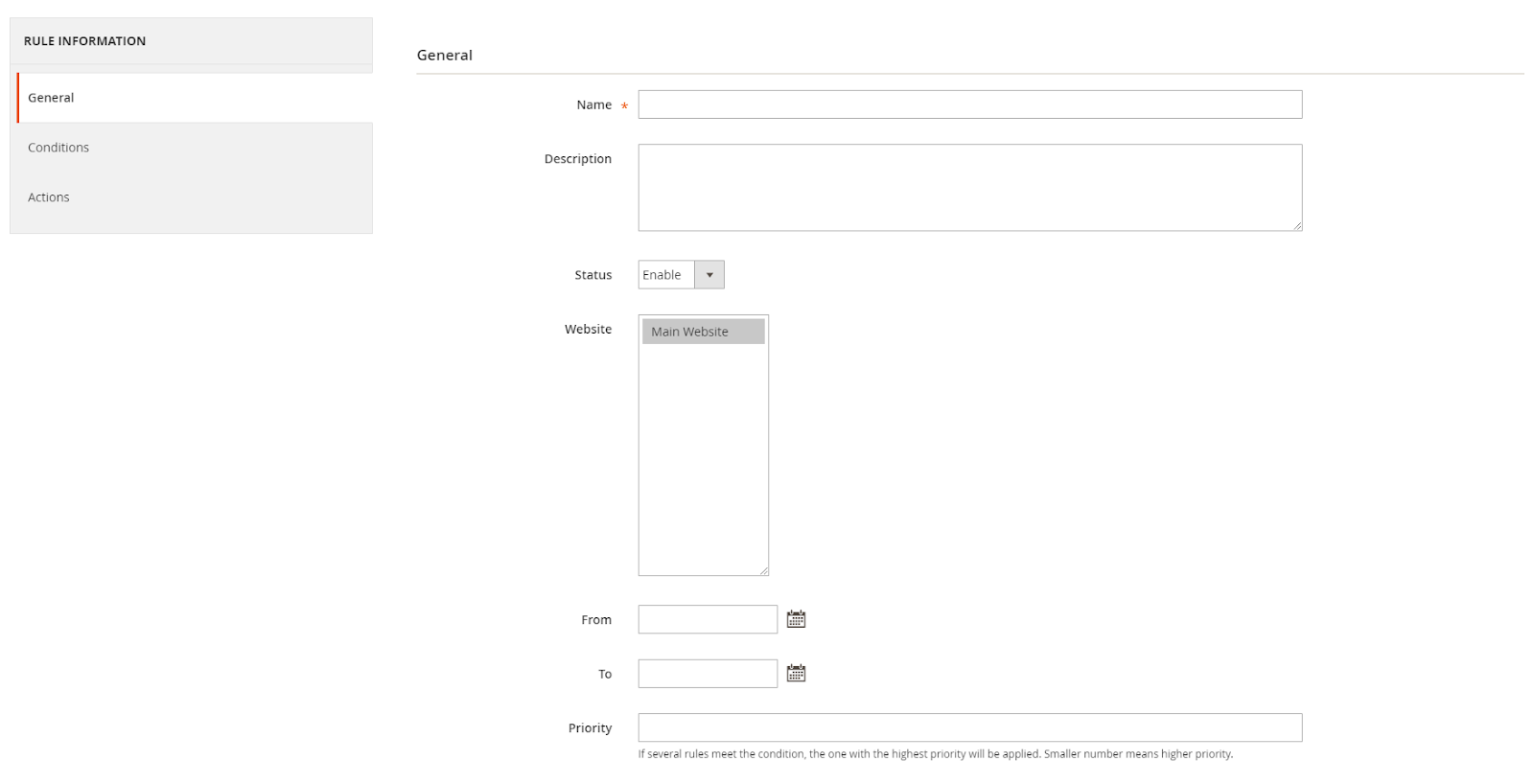Click the Priority field label
Screen dimensions: 1534x784
click(590, 728)
